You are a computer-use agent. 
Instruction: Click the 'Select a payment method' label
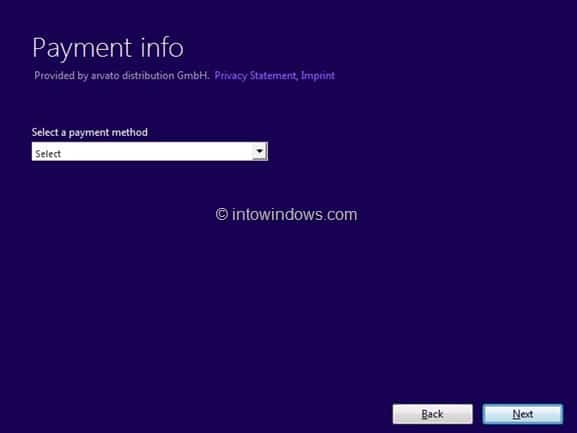pos(89,132)
